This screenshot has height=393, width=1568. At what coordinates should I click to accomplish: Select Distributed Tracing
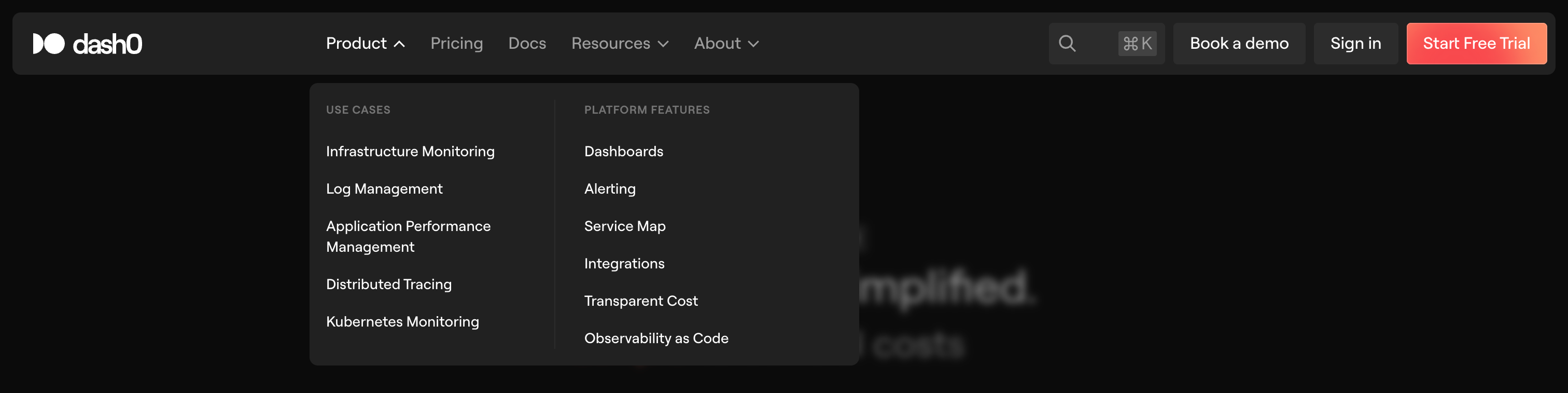[x=388, y=284]
